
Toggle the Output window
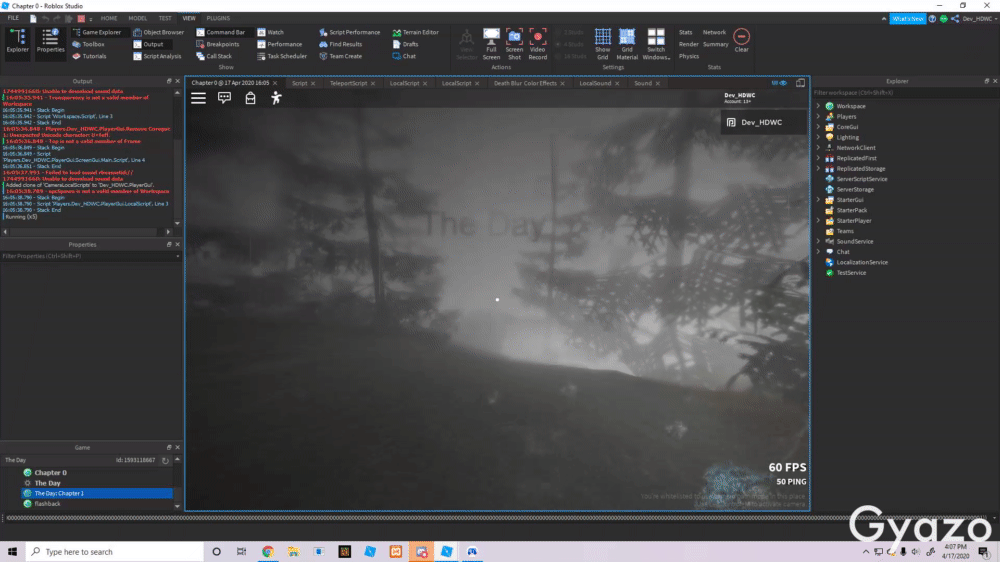pyautogui.click(x=148, y=44)
